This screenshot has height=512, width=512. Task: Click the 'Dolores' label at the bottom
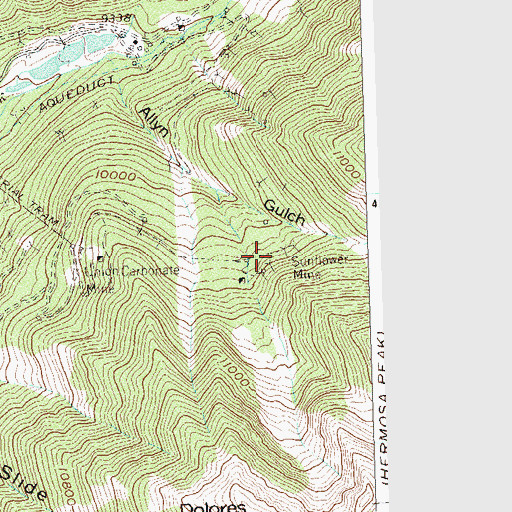click(x=213, y=507)
